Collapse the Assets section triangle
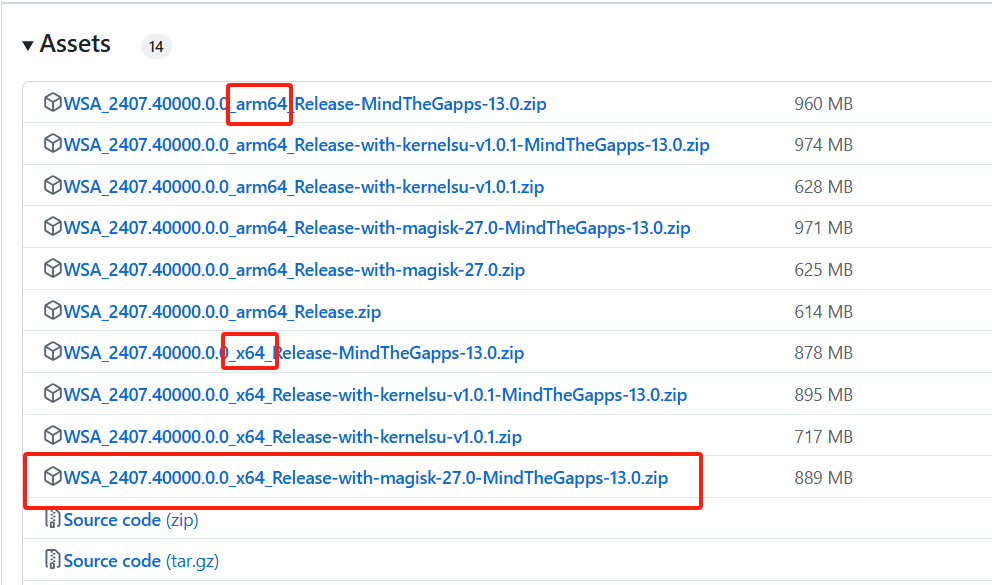This screenshot has height=585, width=992. pos(28,46)
